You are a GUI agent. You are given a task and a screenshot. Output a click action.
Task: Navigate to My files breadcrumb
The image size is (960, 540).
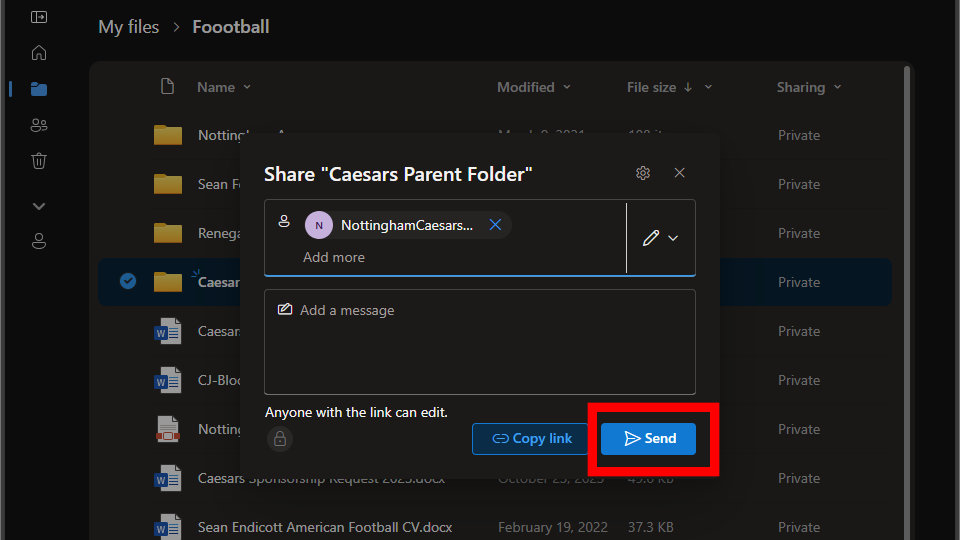128,27
